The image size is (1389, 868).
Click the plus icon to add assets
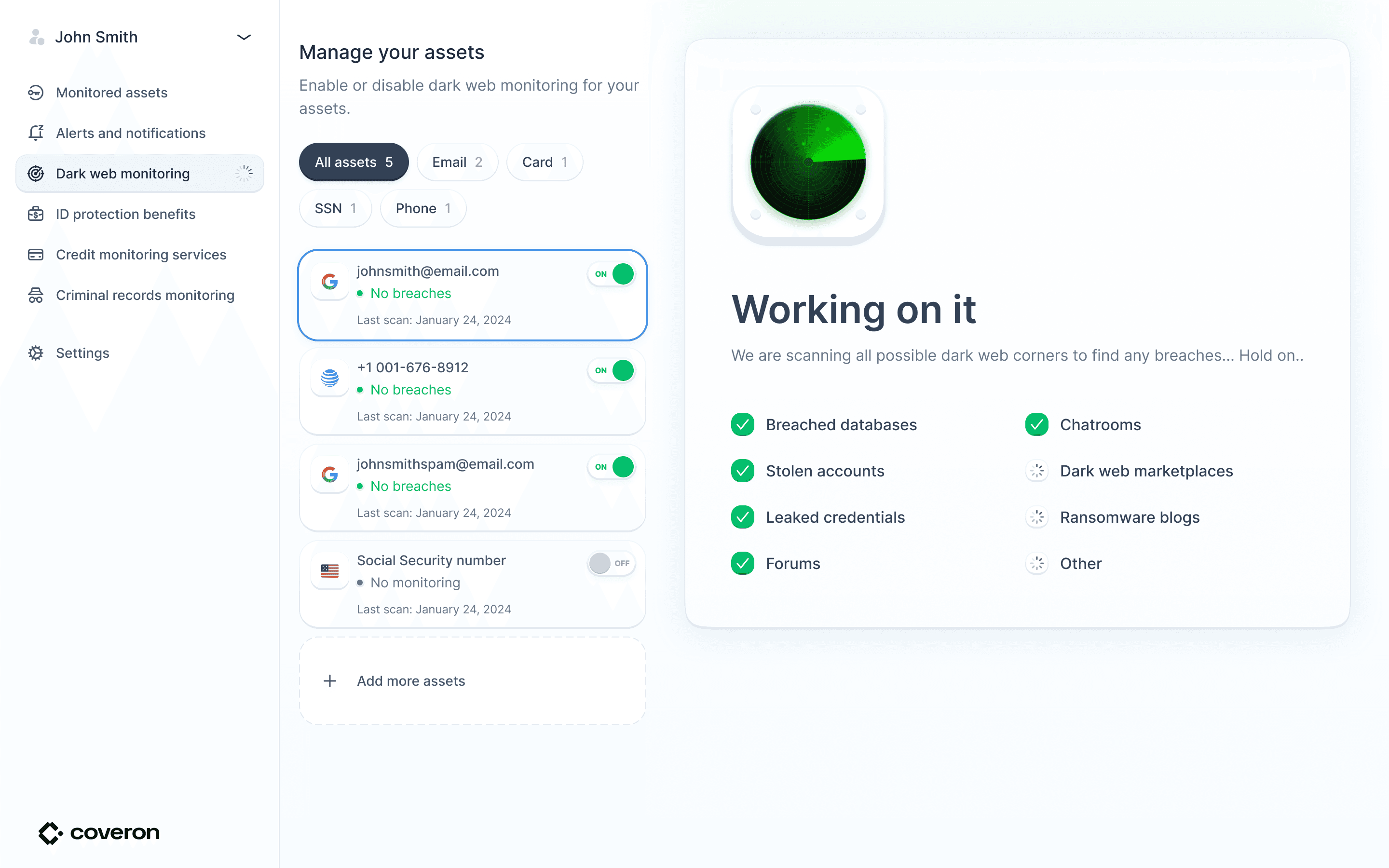[x=329, y=681]
